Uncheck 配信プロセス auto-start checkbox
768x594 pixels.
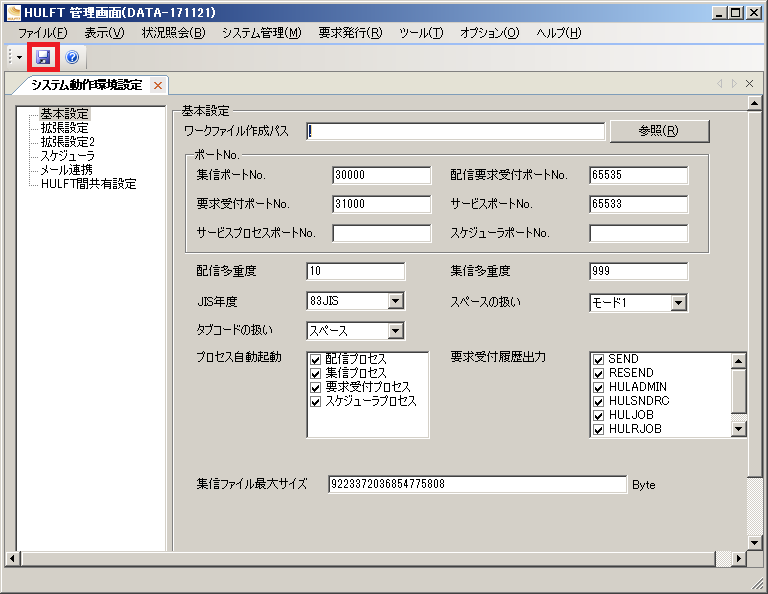(x=315, y=360)
